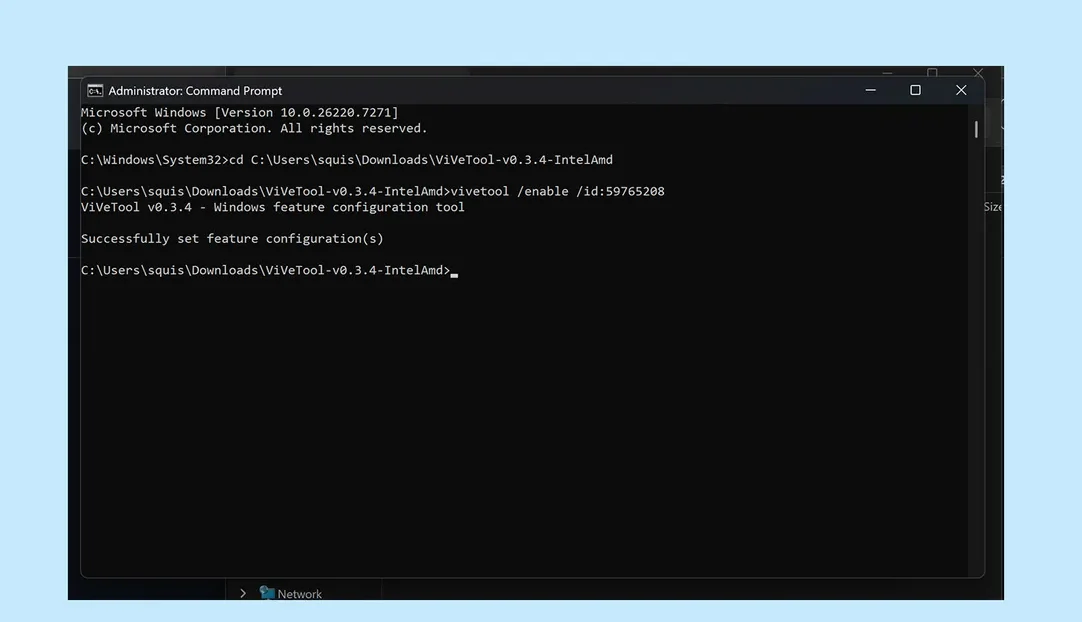Click the 'Administrator: Command Prompt' title text

195,91
